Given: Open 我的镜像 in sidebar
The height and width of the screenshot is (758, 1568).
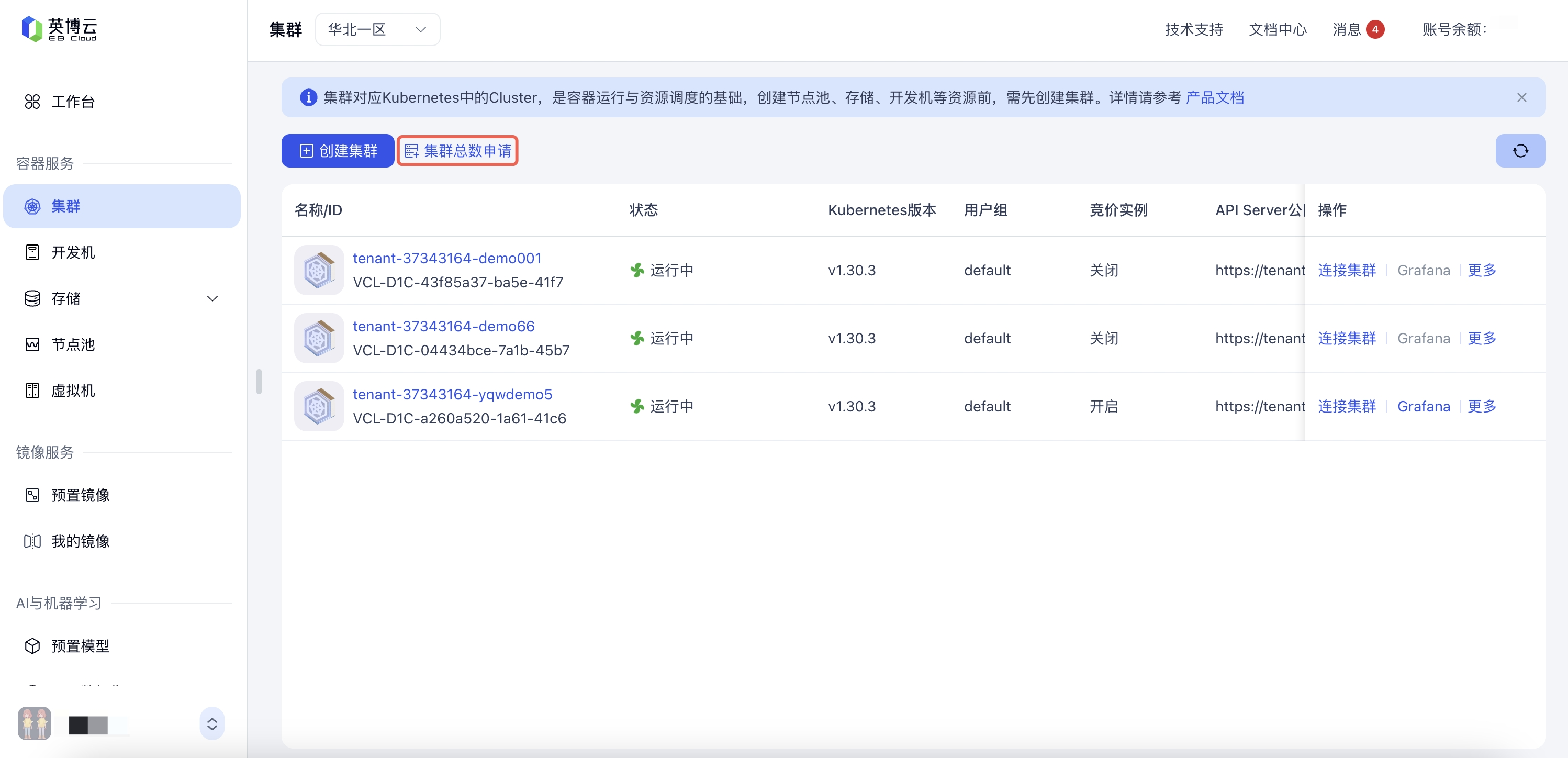Looking at the screenshot, I should click(x=80, y=541).
